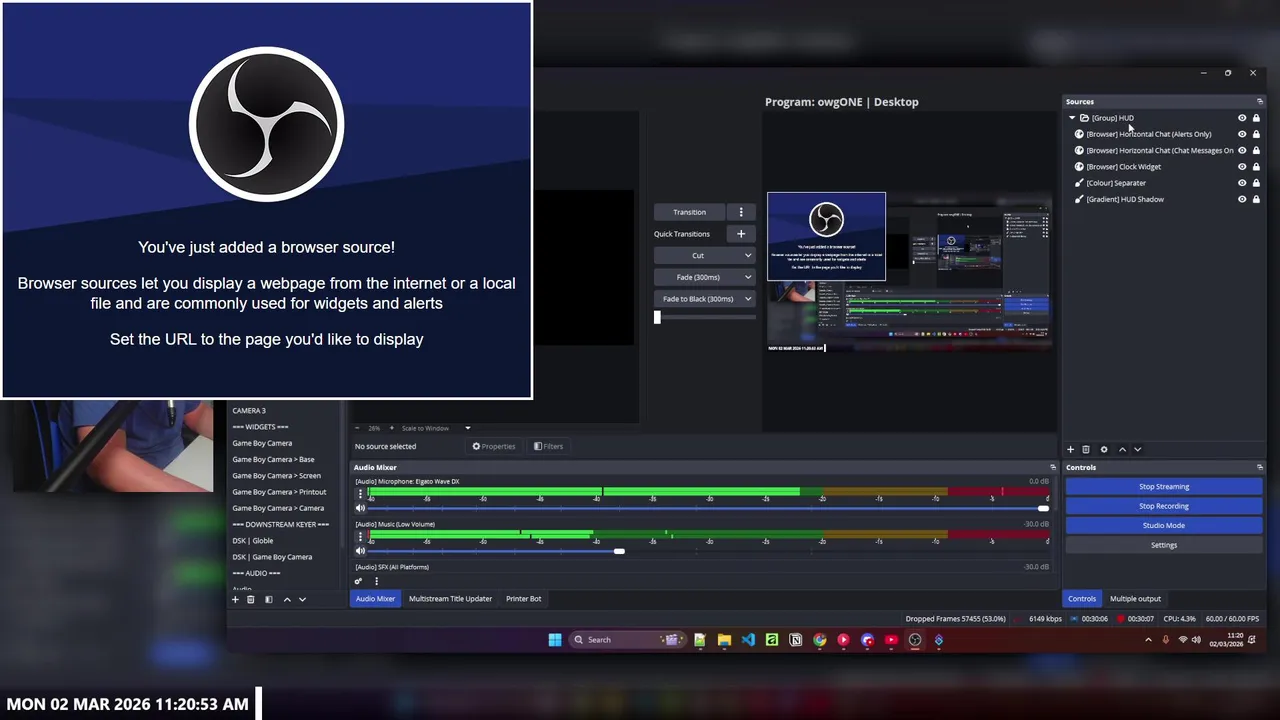Open Audio Mixer bottom menu dots

pos(376,581)
